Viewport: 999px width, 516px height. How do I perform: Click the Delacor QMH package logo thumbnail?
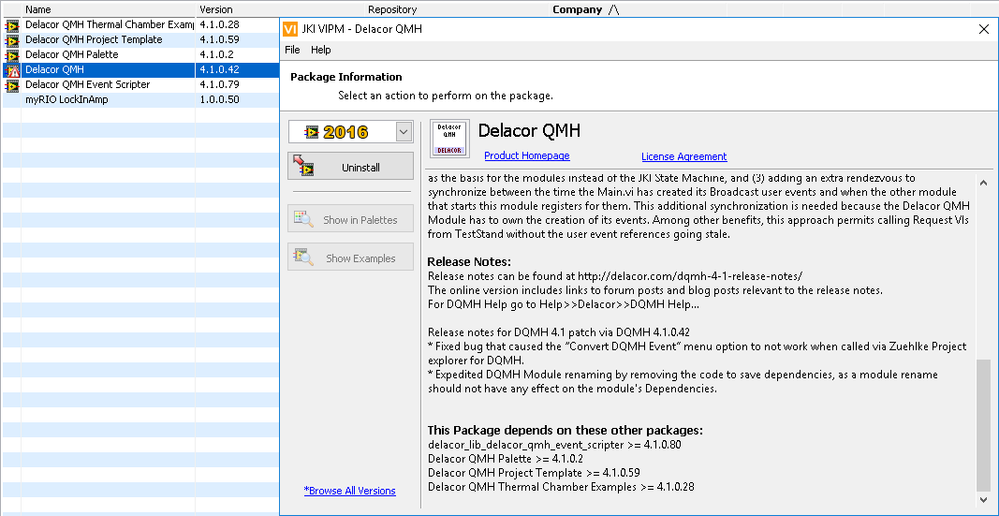(x=449, y=138)
